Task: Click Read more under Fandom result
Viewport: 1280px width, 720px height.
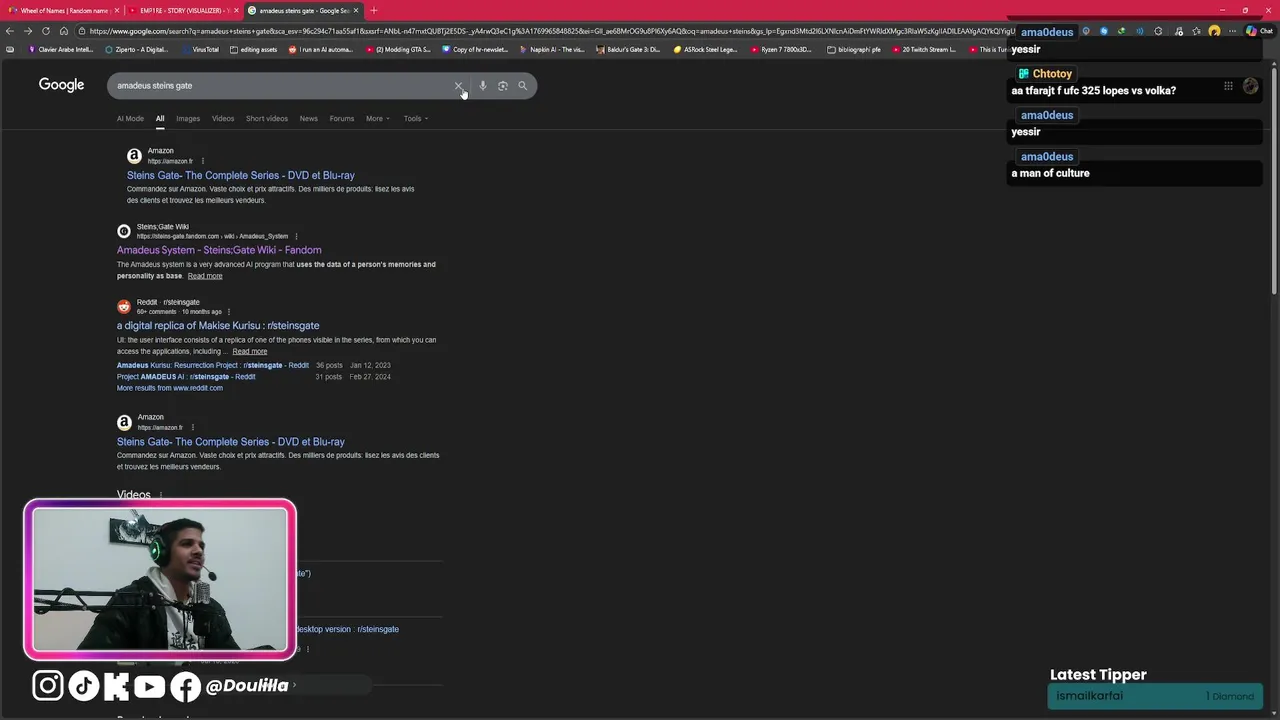Action: pyautogui.click(x=205, y=276)
